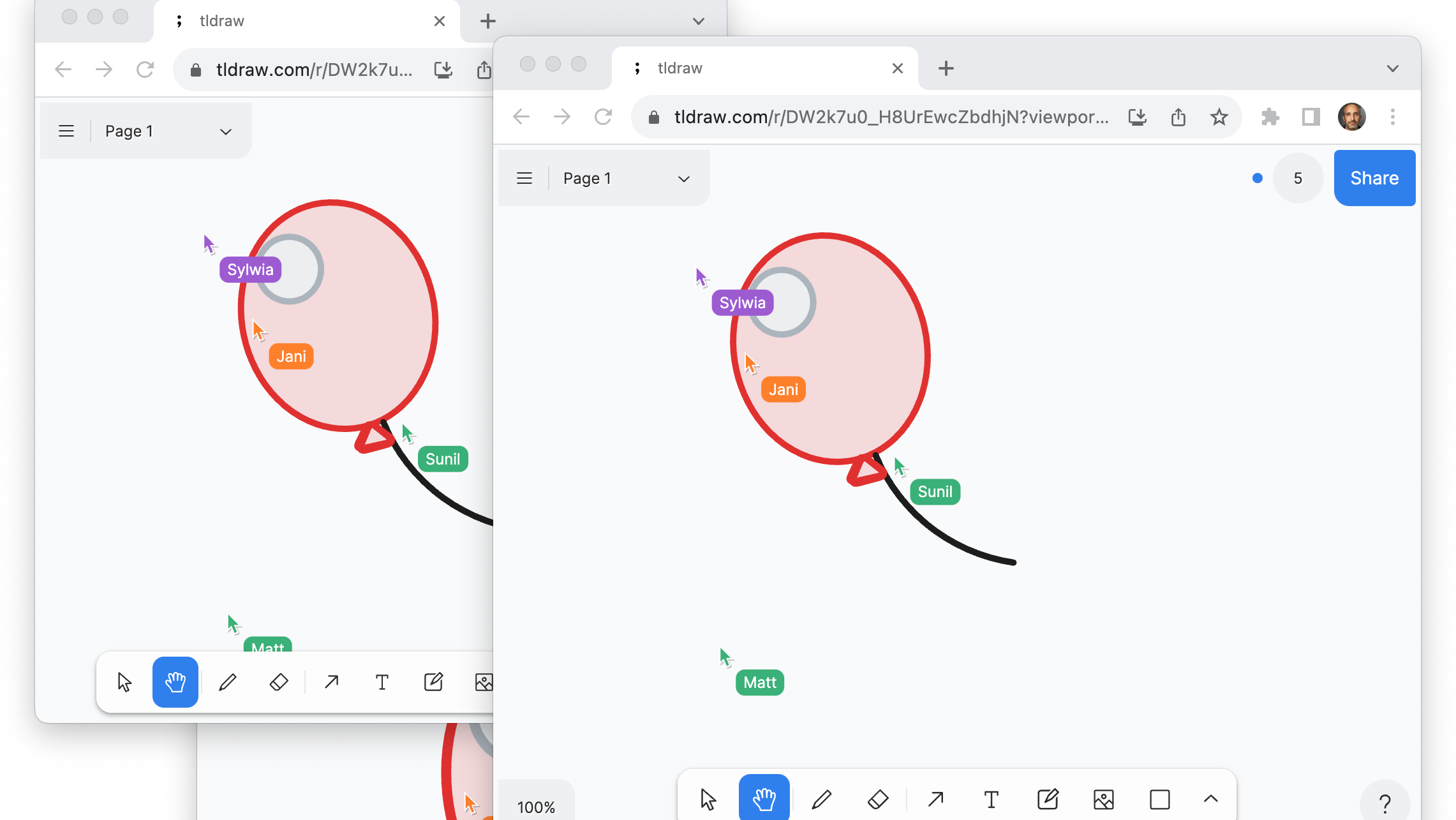
Task: Bookmark this page with the star icon
Action: 1219,117
